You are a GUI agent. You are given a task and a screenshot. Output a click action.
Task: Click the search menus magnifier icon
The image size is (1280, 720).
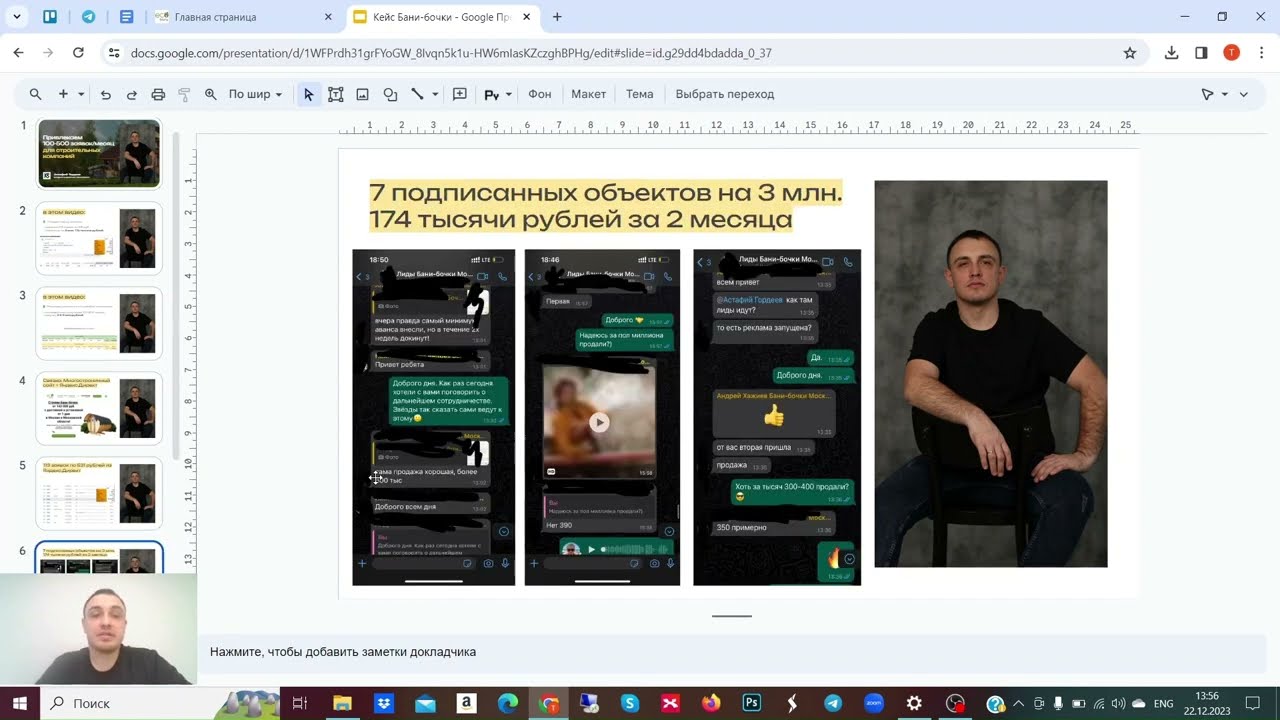(x=36, y=94)
